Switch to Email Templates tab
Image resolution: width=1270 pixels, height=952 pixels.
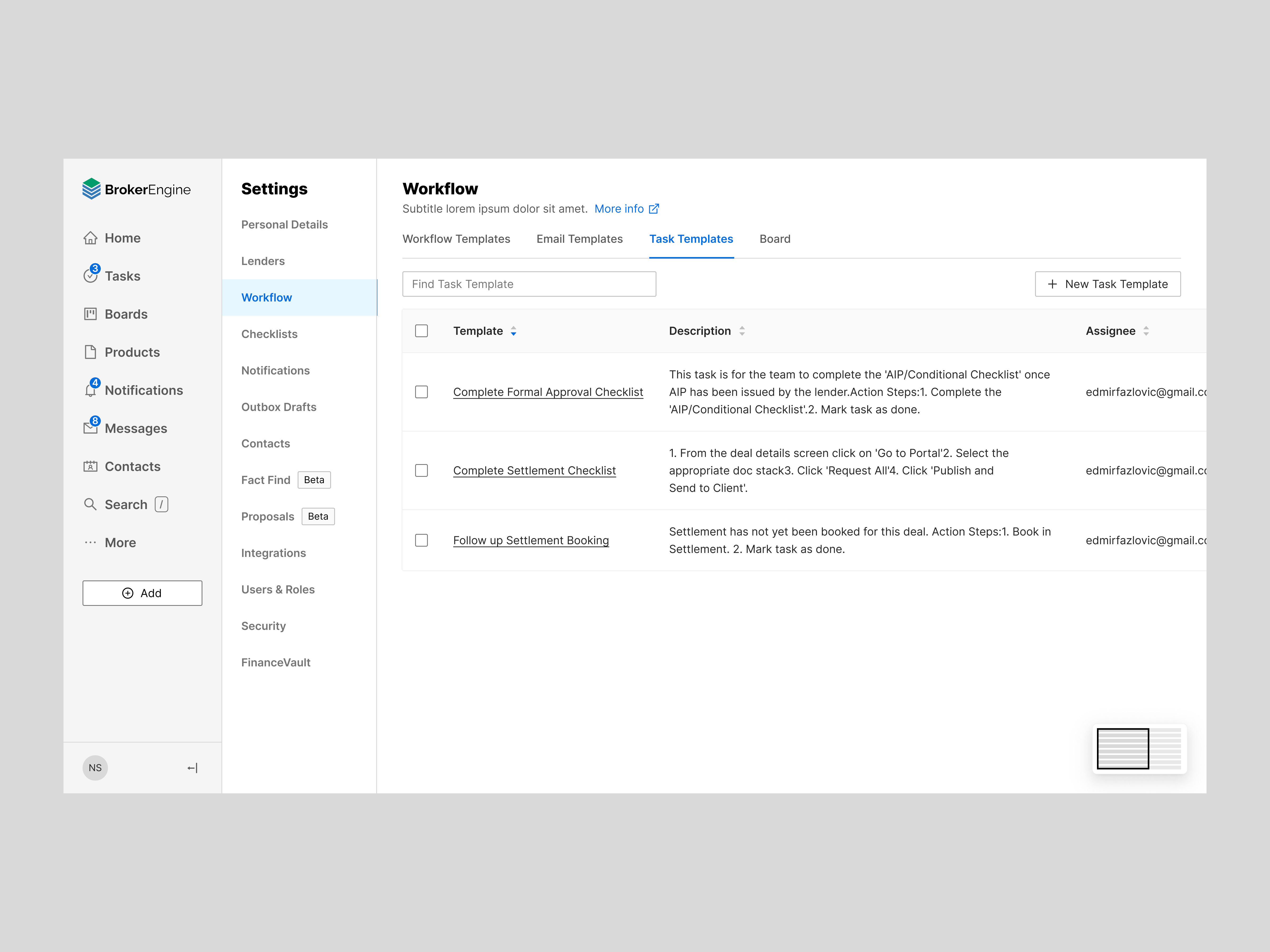579,239
